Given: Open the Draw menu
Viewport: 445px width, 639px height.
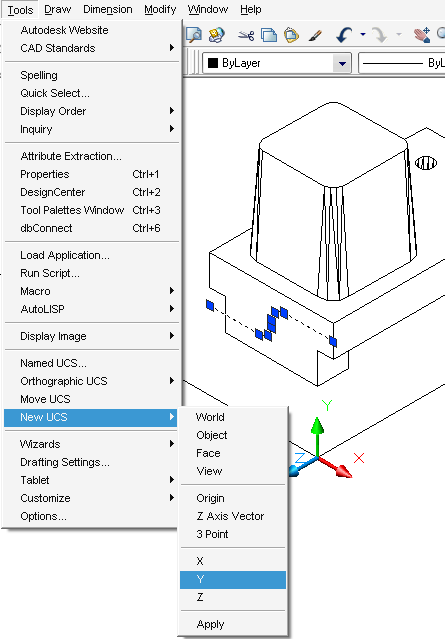Looking at the screenshot, I should [x=57, y=9].
